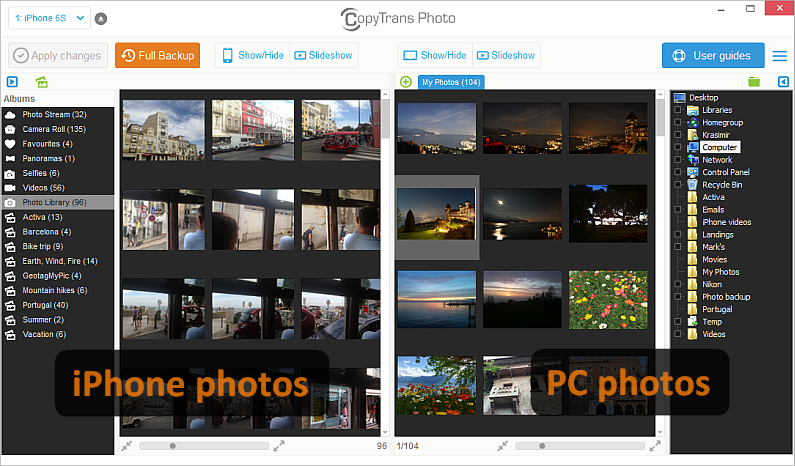Open the iPhone 6S device dropdown
The image size is (795, 466).
point(49,18)
